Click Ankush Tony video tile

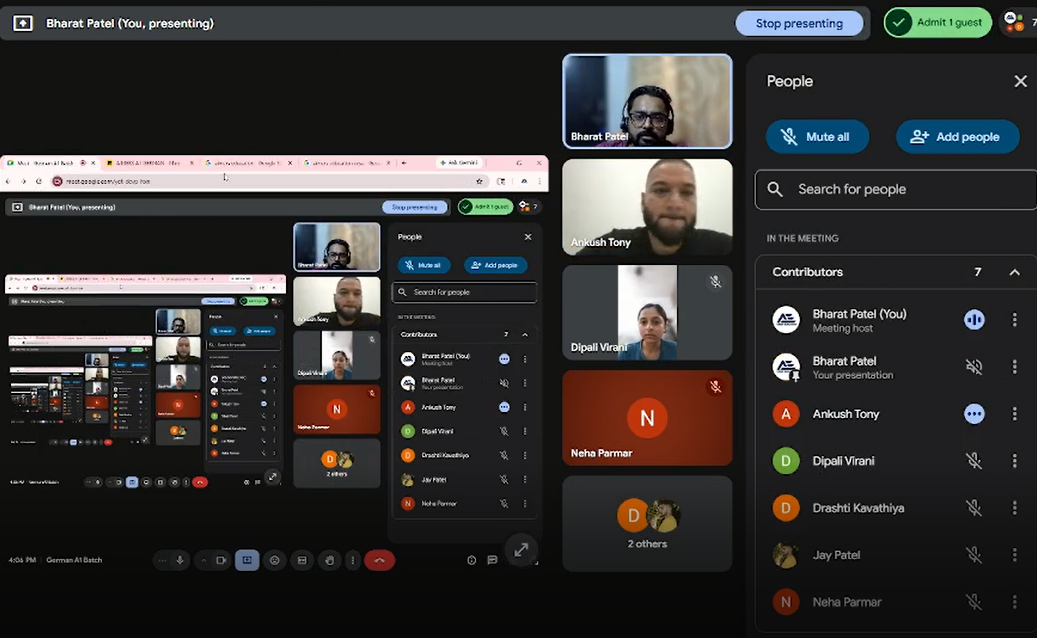pos(647,207)
